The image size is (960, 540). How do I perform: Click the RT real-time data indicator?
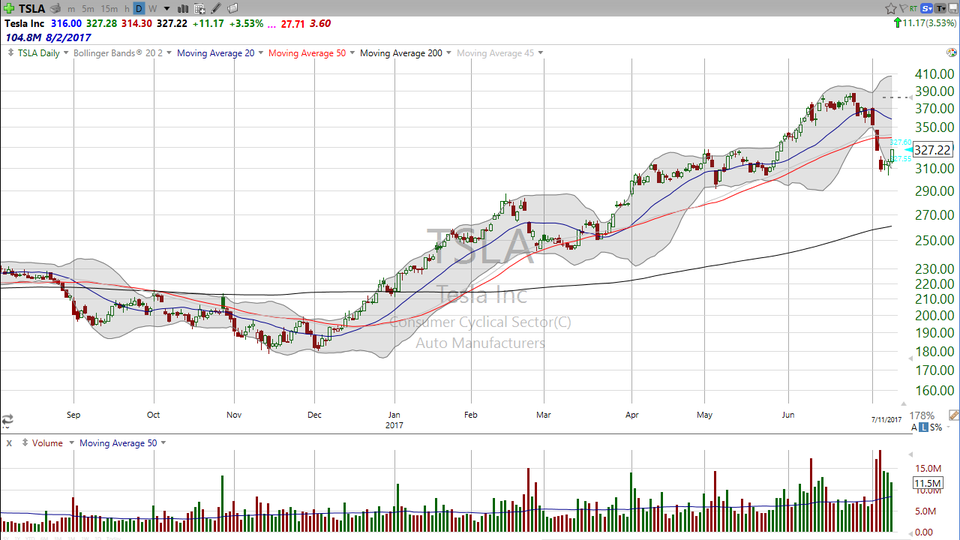tap(913, 9)
